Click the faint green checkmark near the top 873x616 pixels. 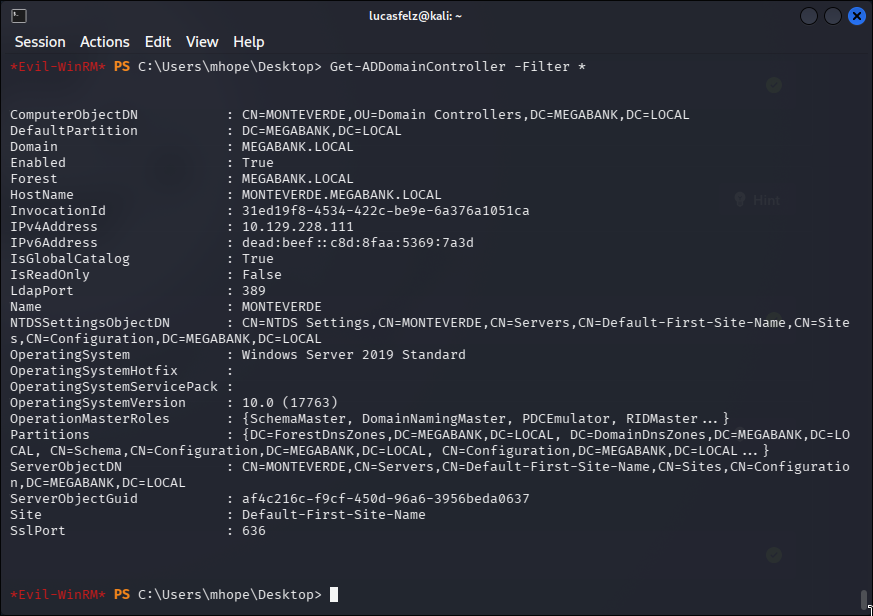(x=774, y=85)
